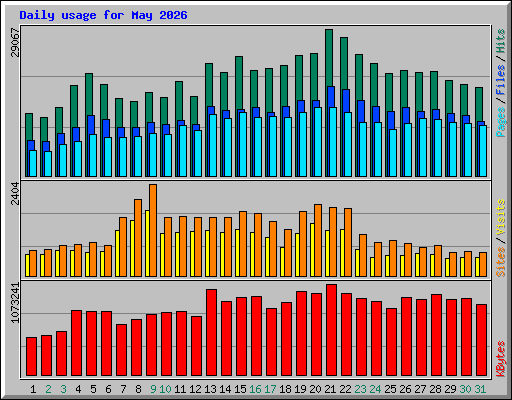512x400 pixels.
Task: Click day label 26
Action: coord(405,389)
